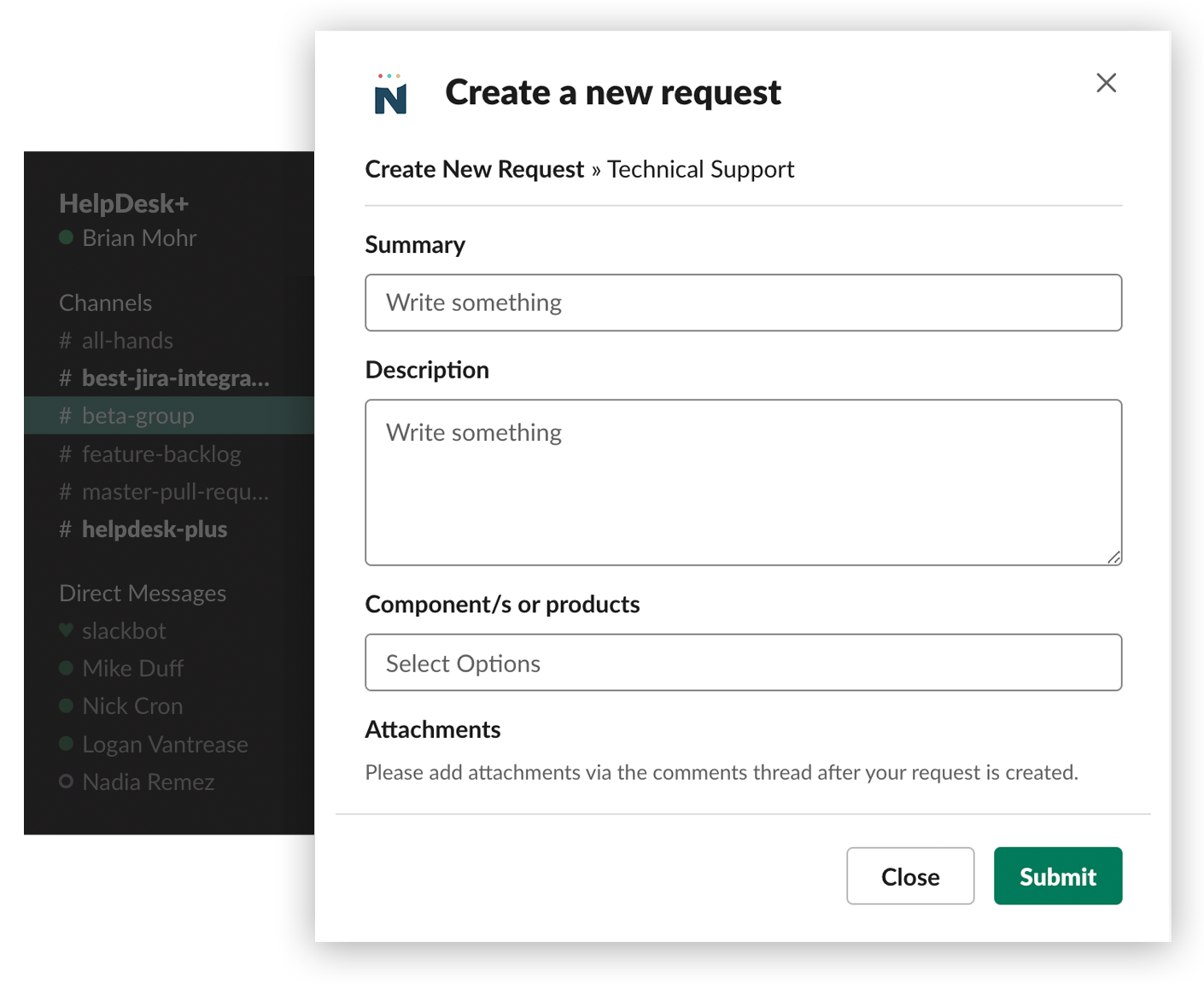Expand the Channels section header

tap(105, 302)
